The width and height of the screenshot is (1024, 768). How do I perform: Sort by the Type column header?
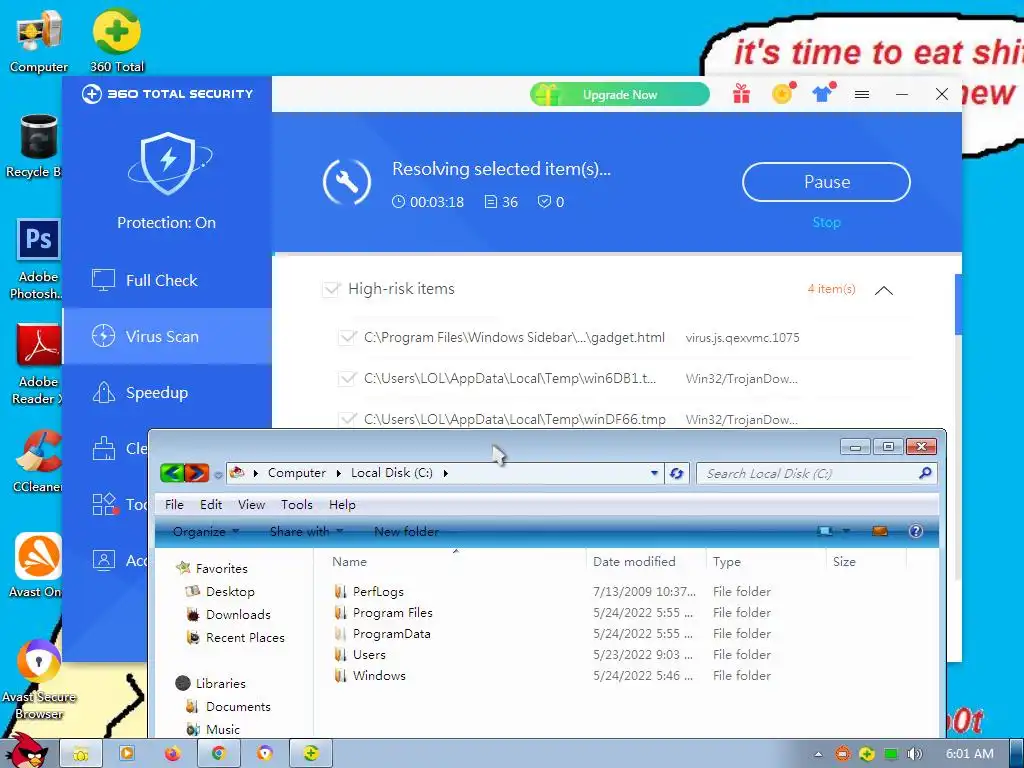click(765, 562)
